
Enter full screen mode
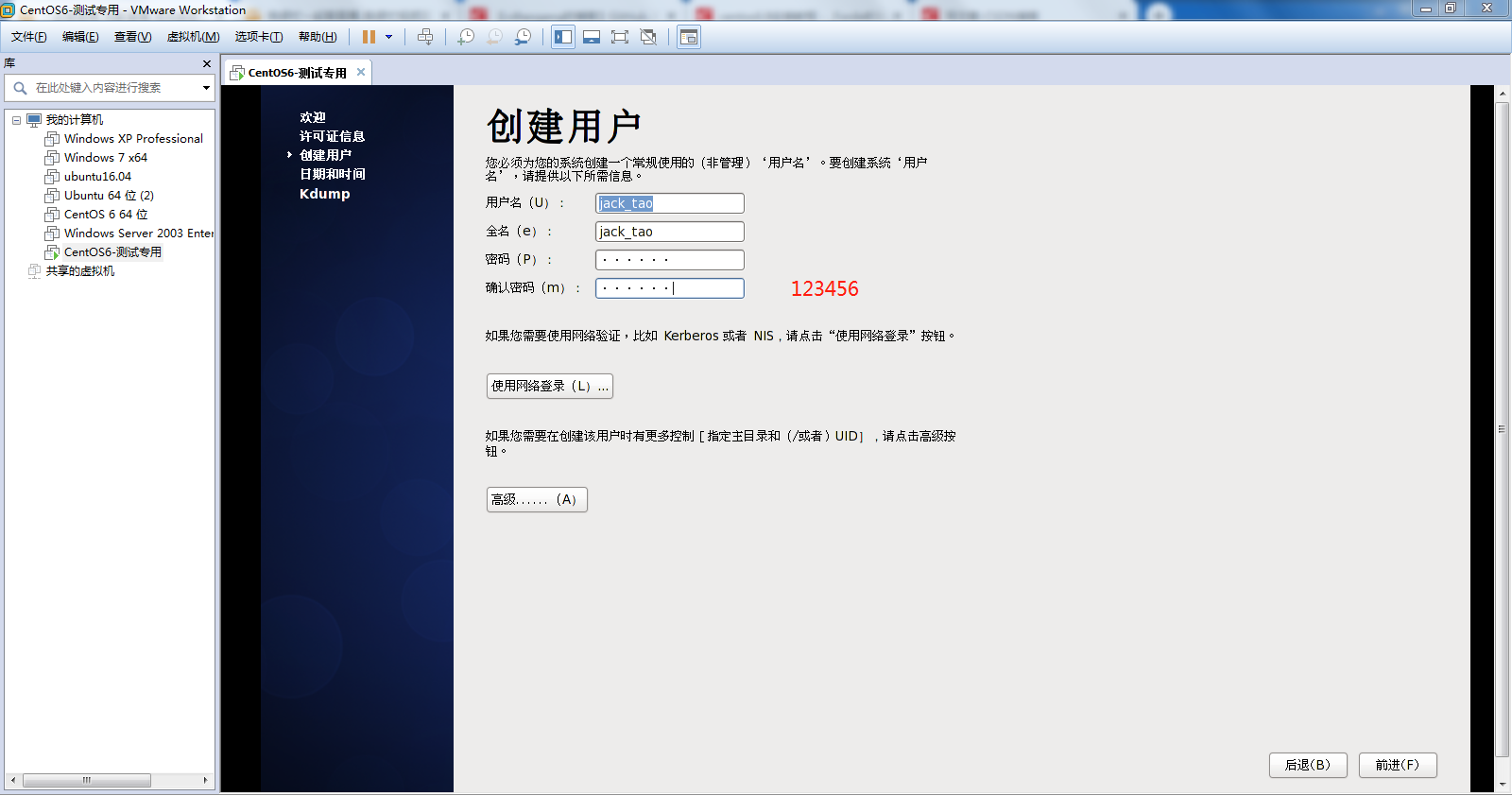620,37
